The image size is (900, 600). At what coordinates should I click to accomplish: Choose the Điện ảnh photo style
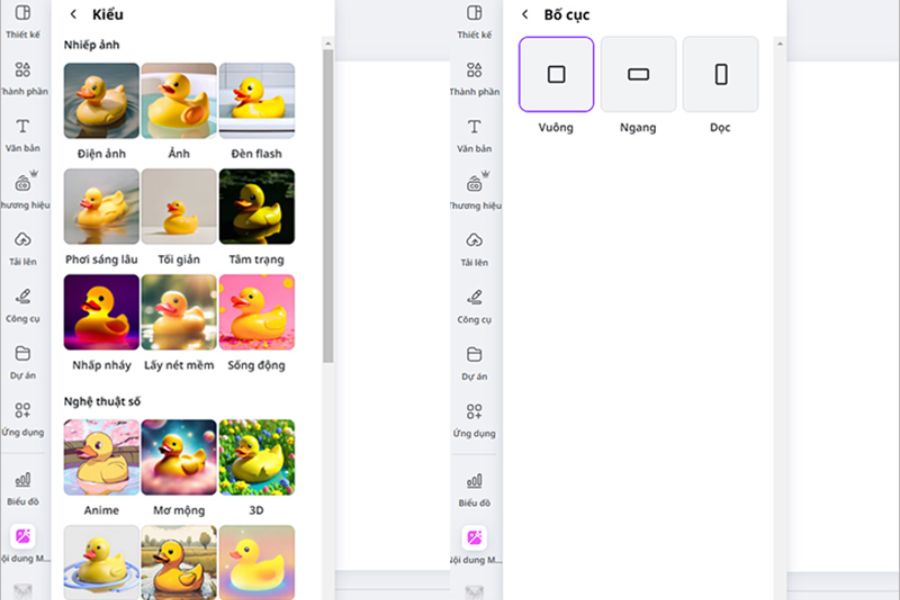101,101
